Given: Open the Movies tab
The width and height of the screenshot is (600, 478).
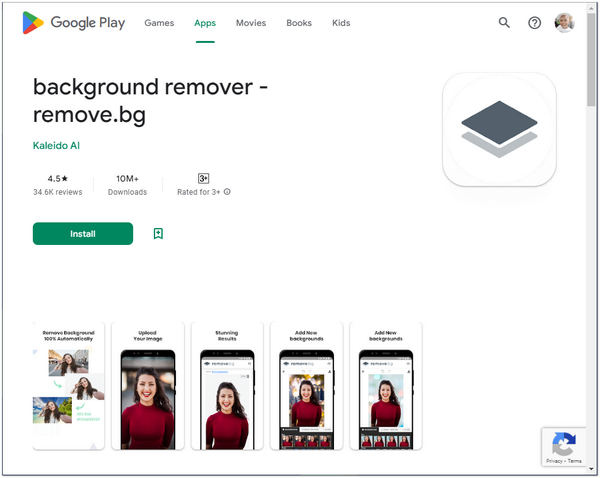Looking at the screenshot, I should (x=251, y=23).
